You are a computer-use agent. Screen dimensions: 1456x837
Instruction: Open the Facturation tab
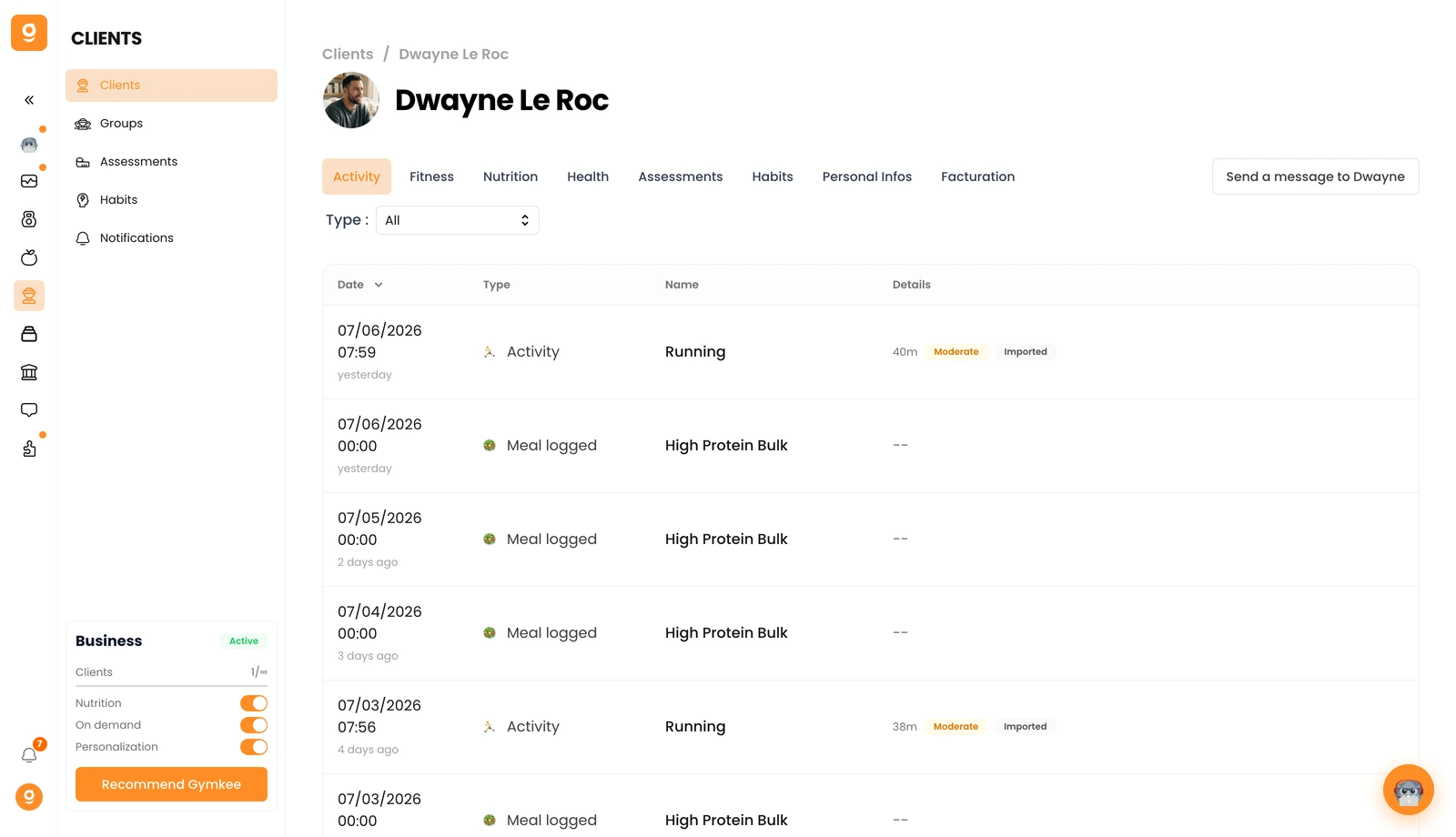pyautogui.click(x=978, y=176)
